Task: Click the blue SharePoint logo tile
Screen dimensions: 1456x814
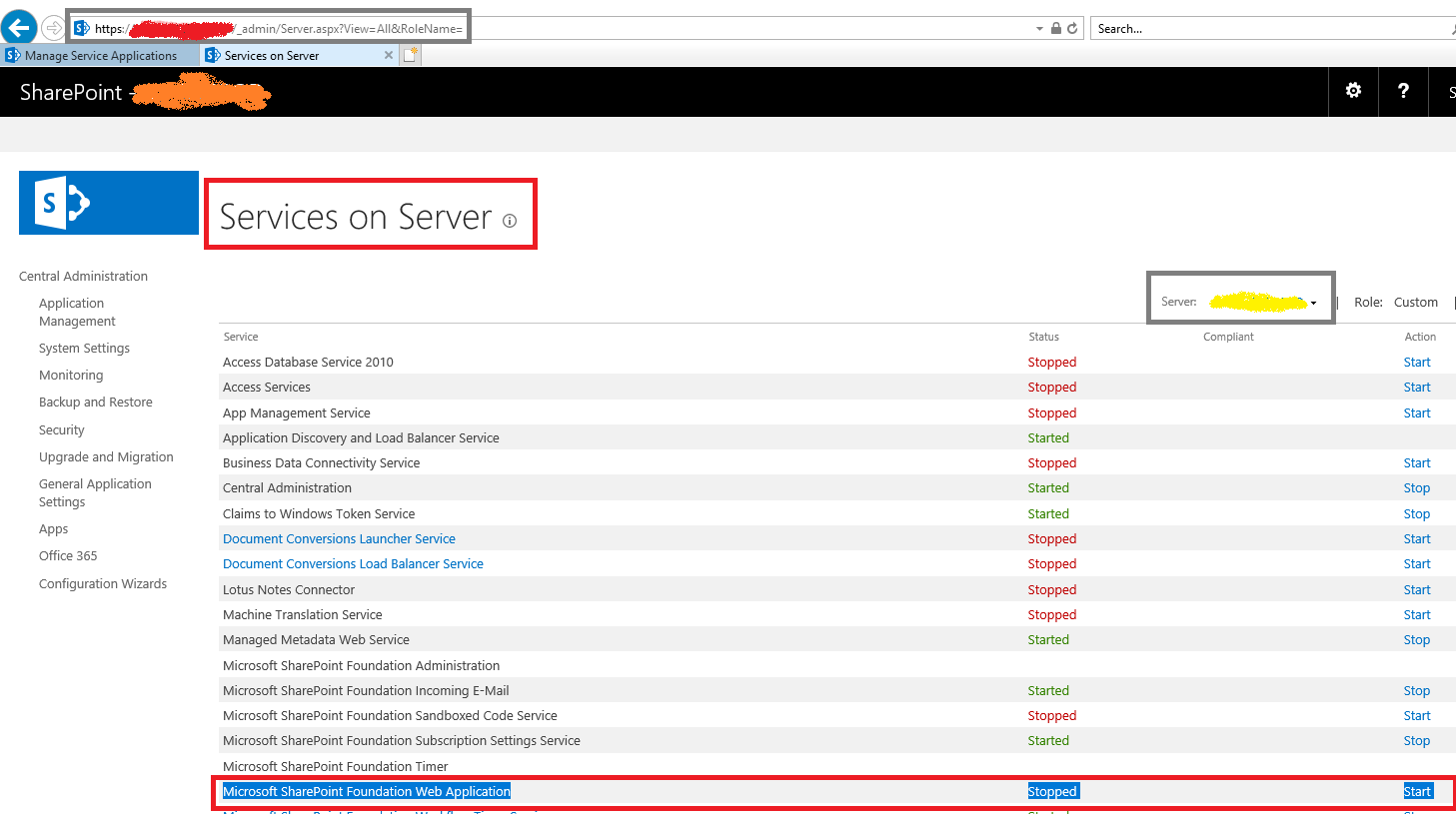Action: (108, 202)
